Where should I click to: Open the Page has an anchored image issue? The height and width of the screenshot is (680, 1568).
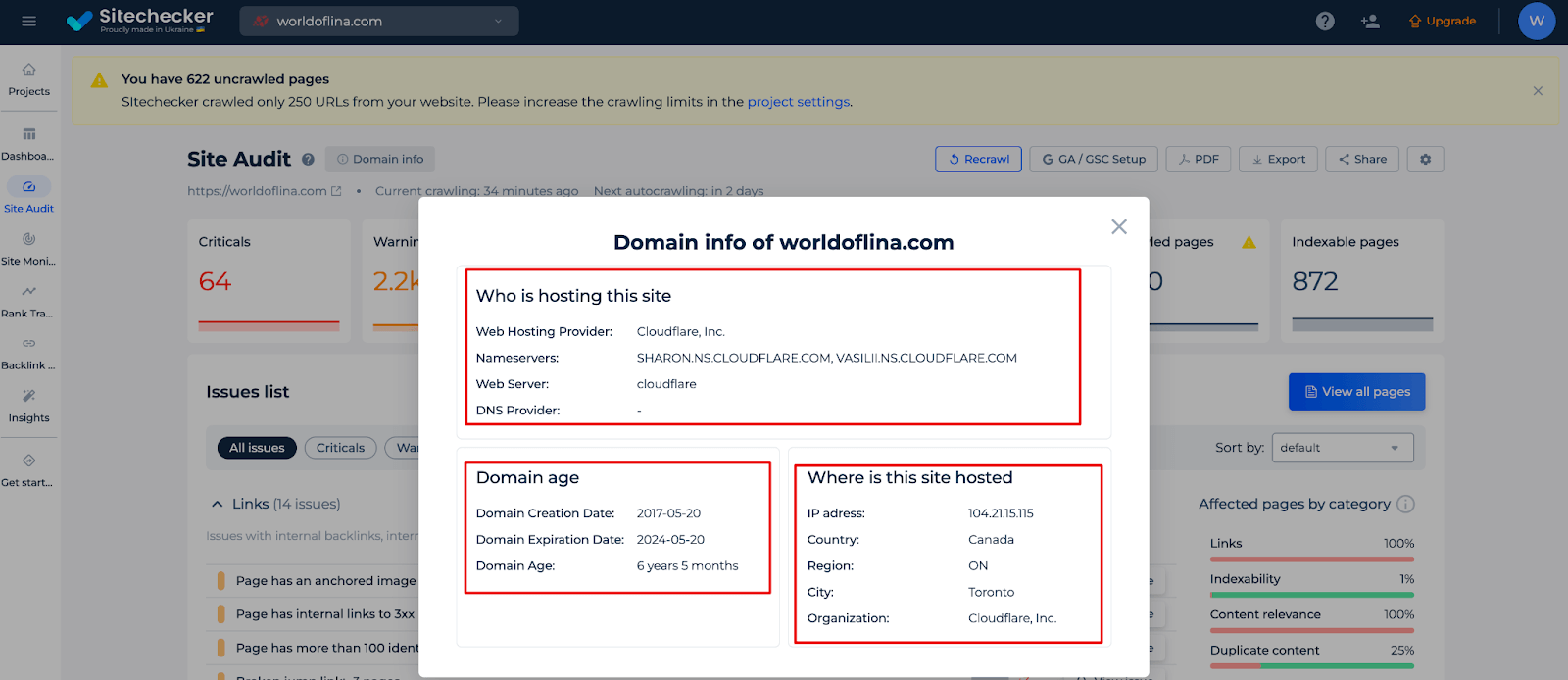325,581
